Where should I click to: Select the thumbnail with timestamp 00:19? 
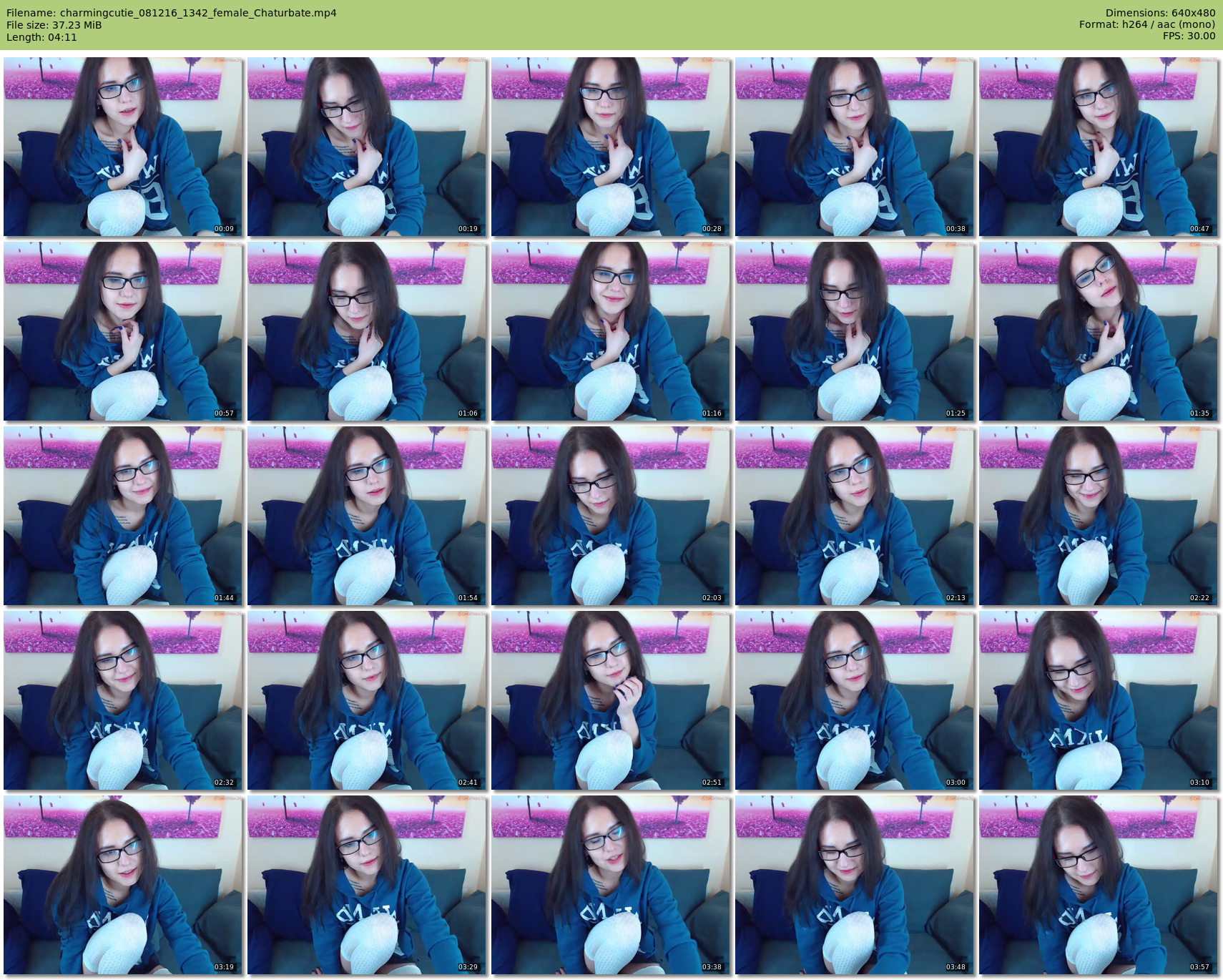(x=367, y=147)
